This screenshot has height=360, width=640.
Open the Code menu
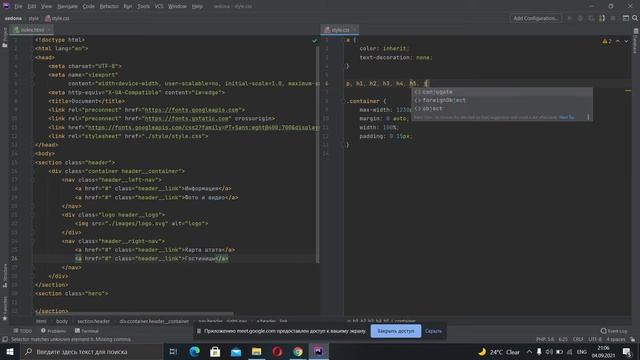click(89, 7)
